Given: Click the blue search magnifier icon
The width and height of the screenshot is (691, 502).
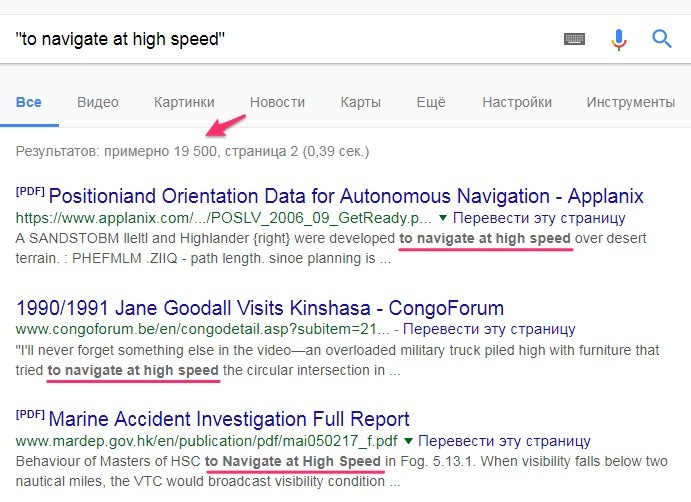Looking at the screenshot, I should point(662,39).
